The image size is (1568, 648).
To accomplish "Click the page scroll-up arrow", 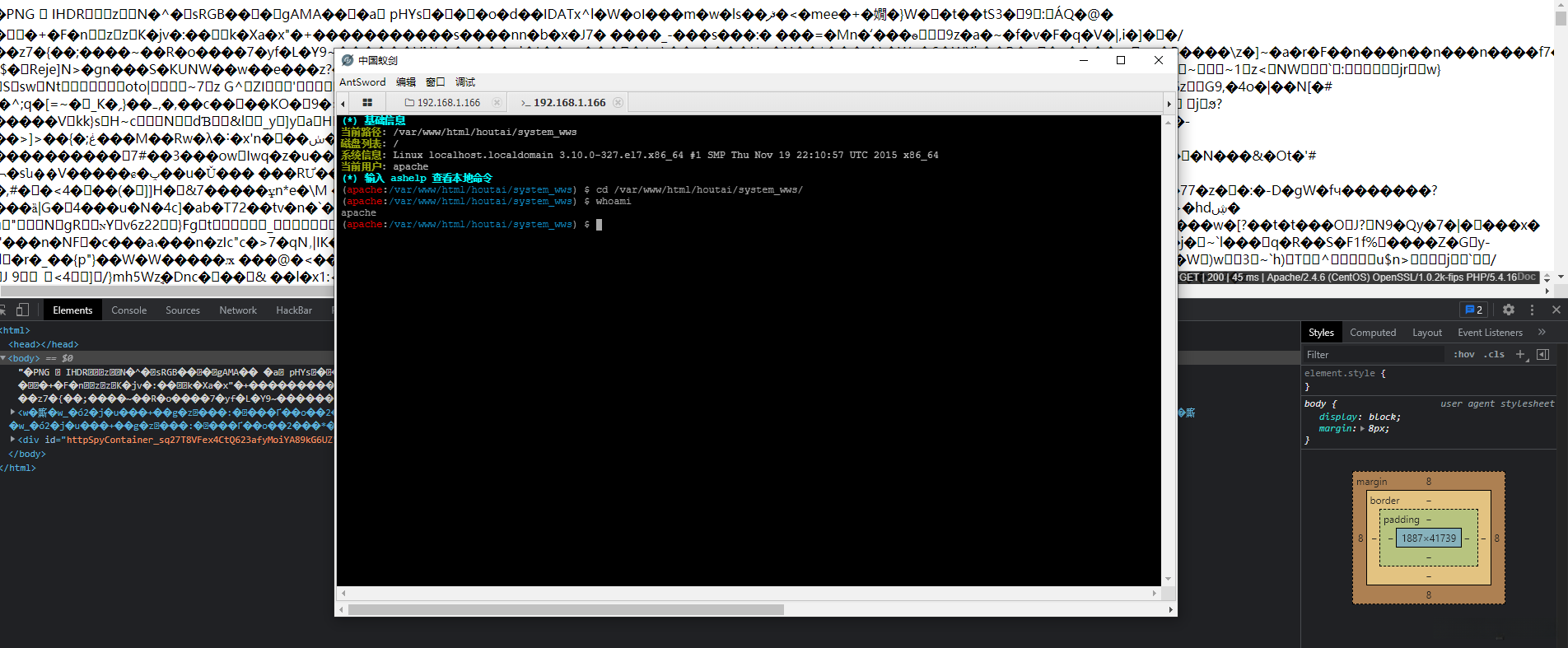I will click(1561, 6).
